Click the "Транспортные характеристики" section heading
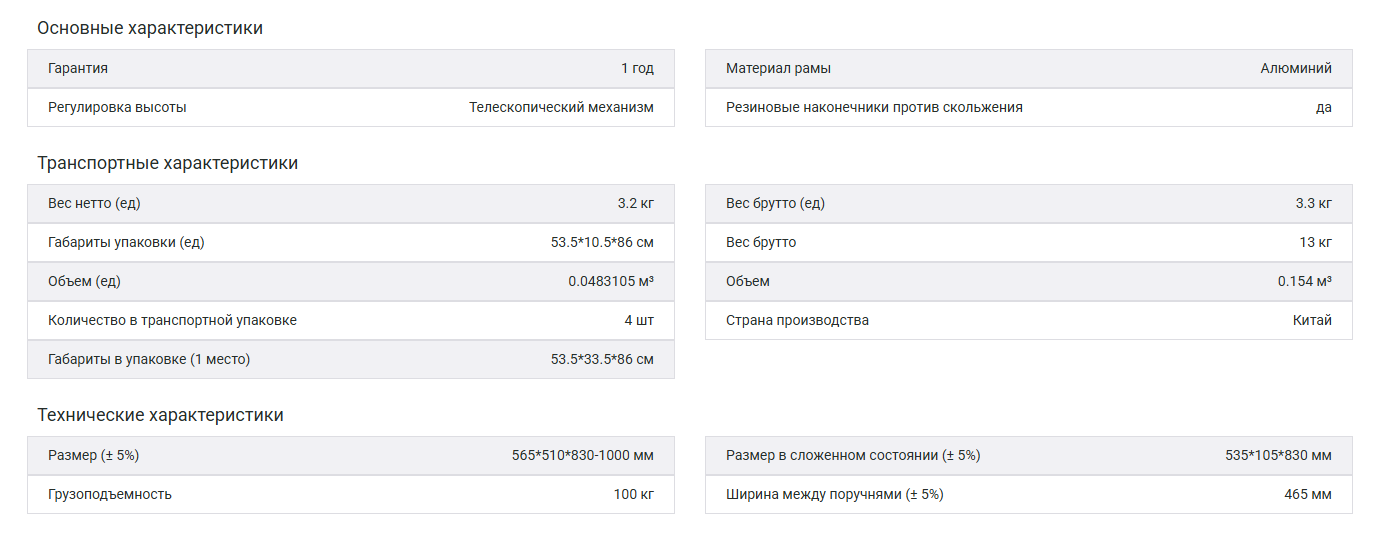The image size is (1389, 555). click(167, 163)
